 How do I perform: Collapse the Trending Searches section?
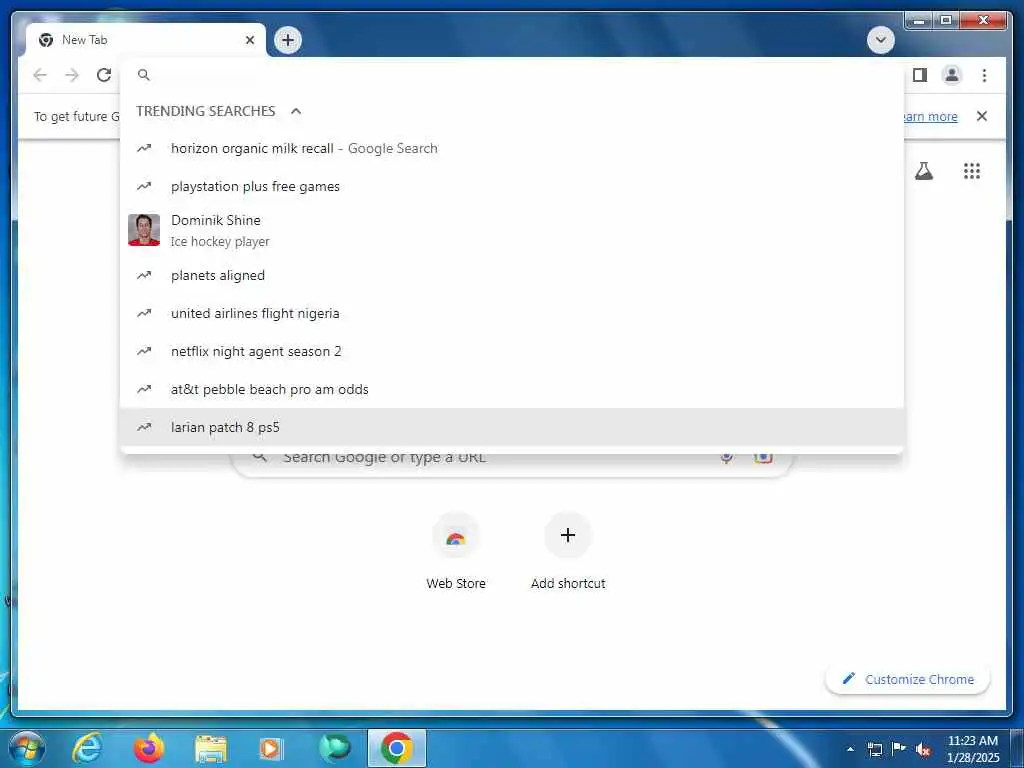(296, 111)
